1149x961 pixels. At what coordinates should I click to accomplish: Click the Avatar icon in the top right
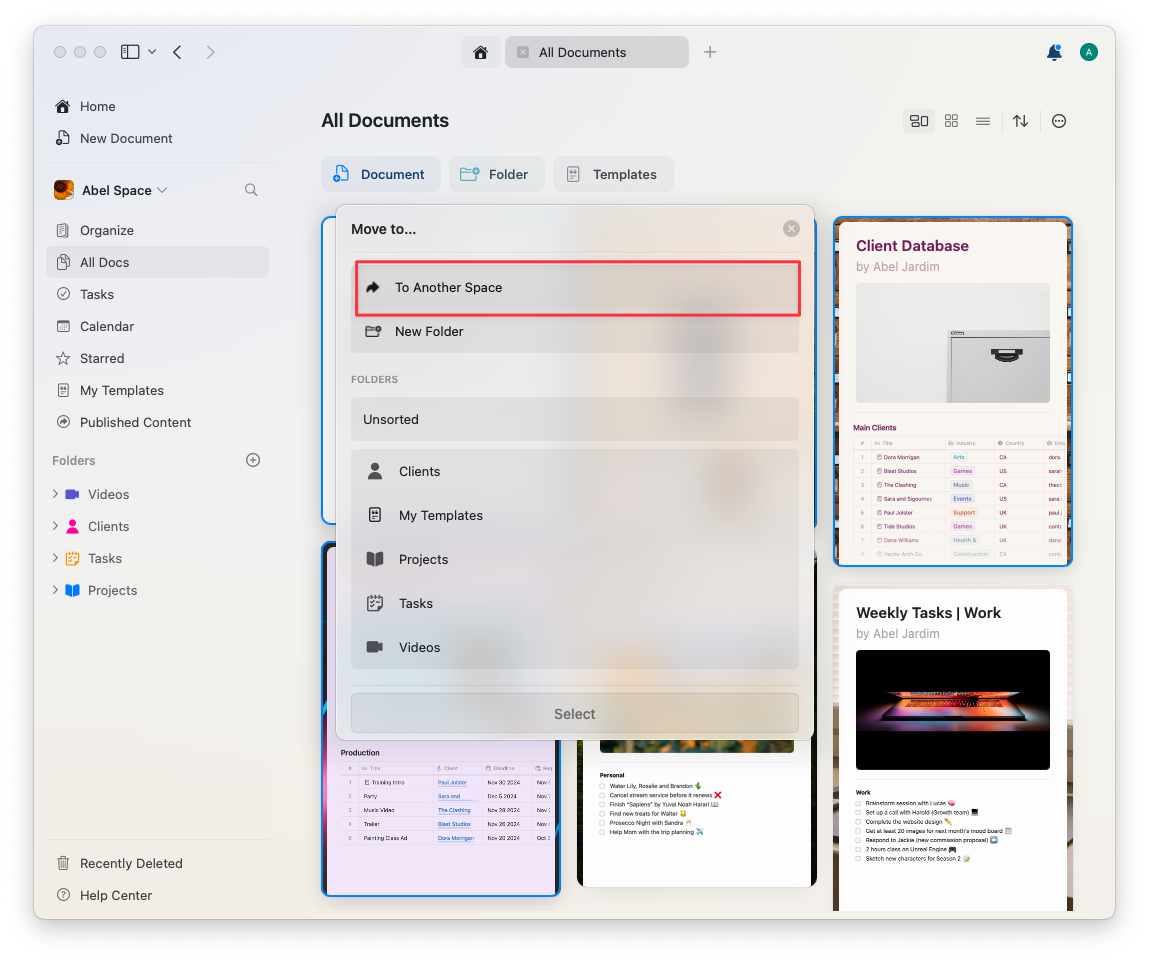[x=1089, y=51]
